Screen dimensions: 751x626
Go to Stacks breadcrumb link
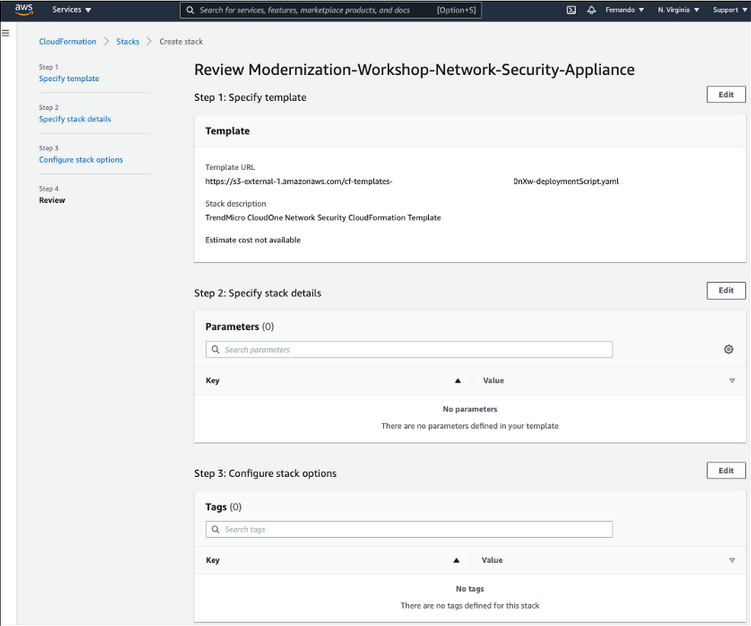pos(128,42)
